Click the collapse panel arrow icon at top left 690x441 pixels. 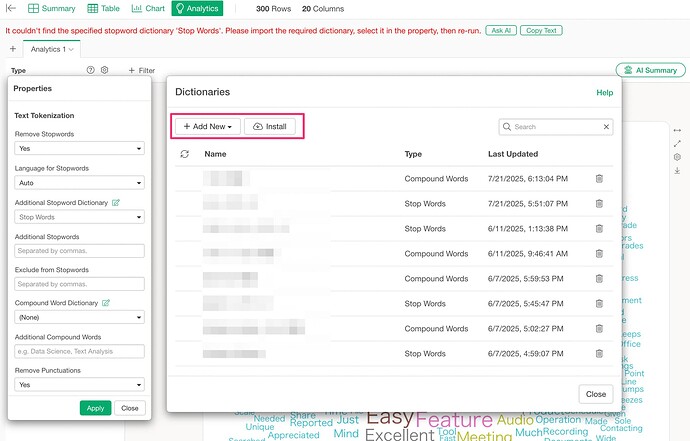[11, 8]
